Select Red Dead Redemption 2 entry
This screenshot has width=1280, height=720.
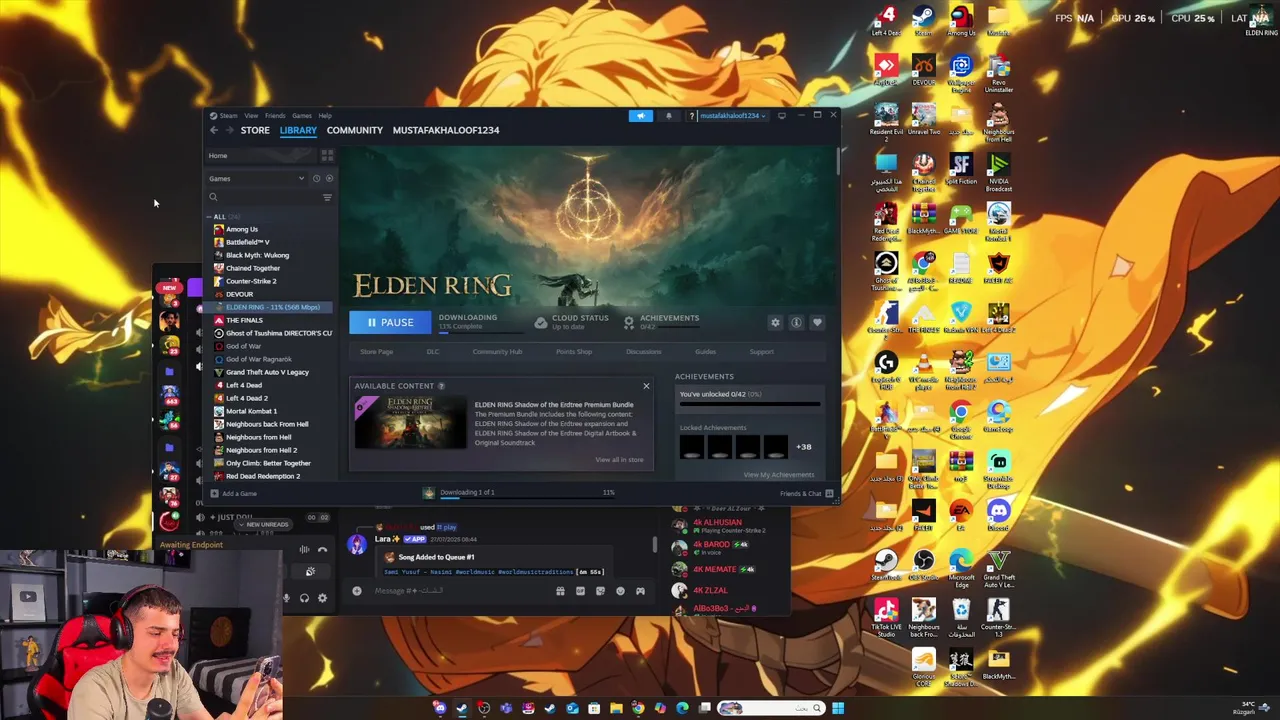coord(262,476)
